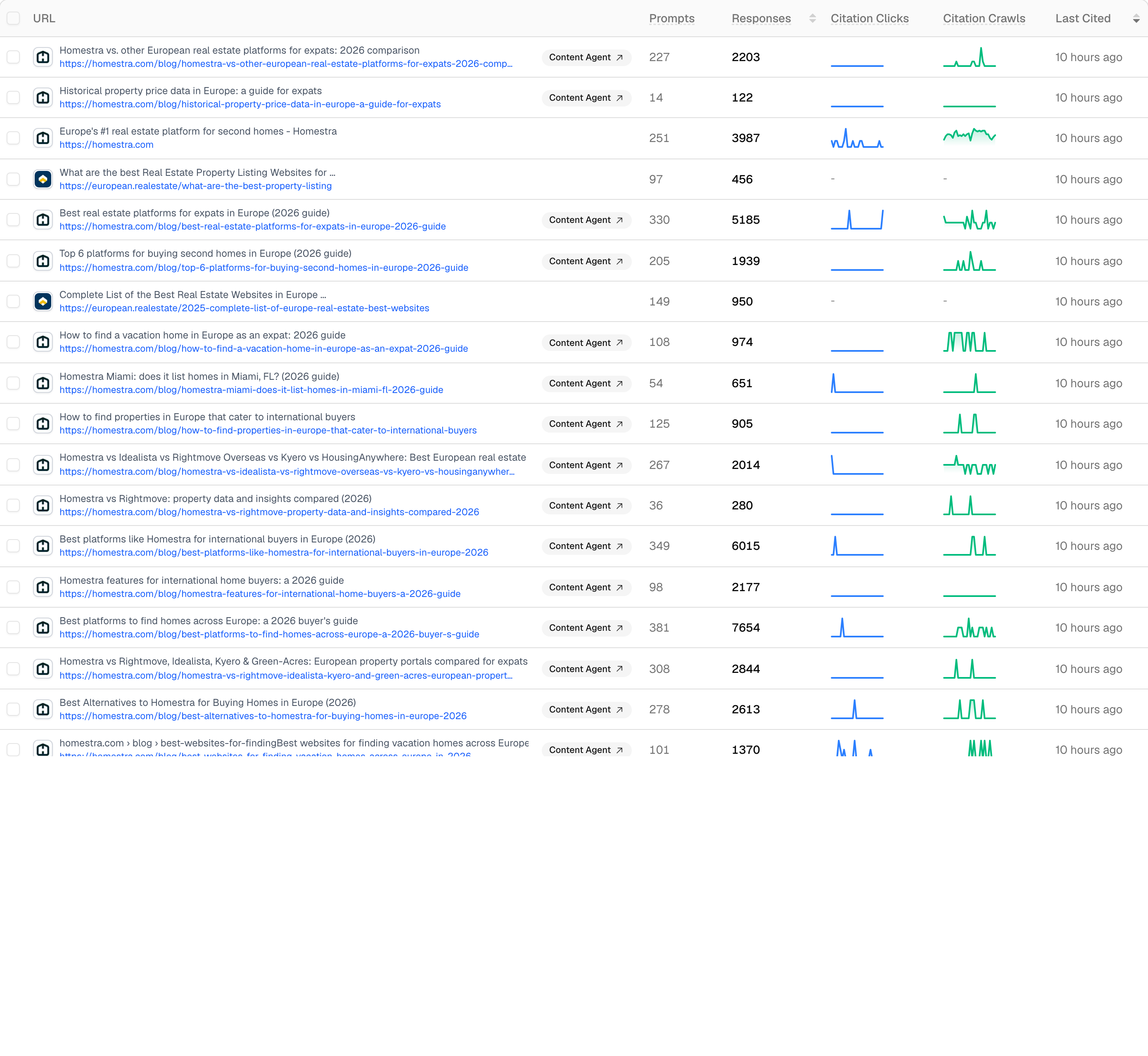
Task: Sort by the Last Cited header label
Action: [x=1083, y=18]
